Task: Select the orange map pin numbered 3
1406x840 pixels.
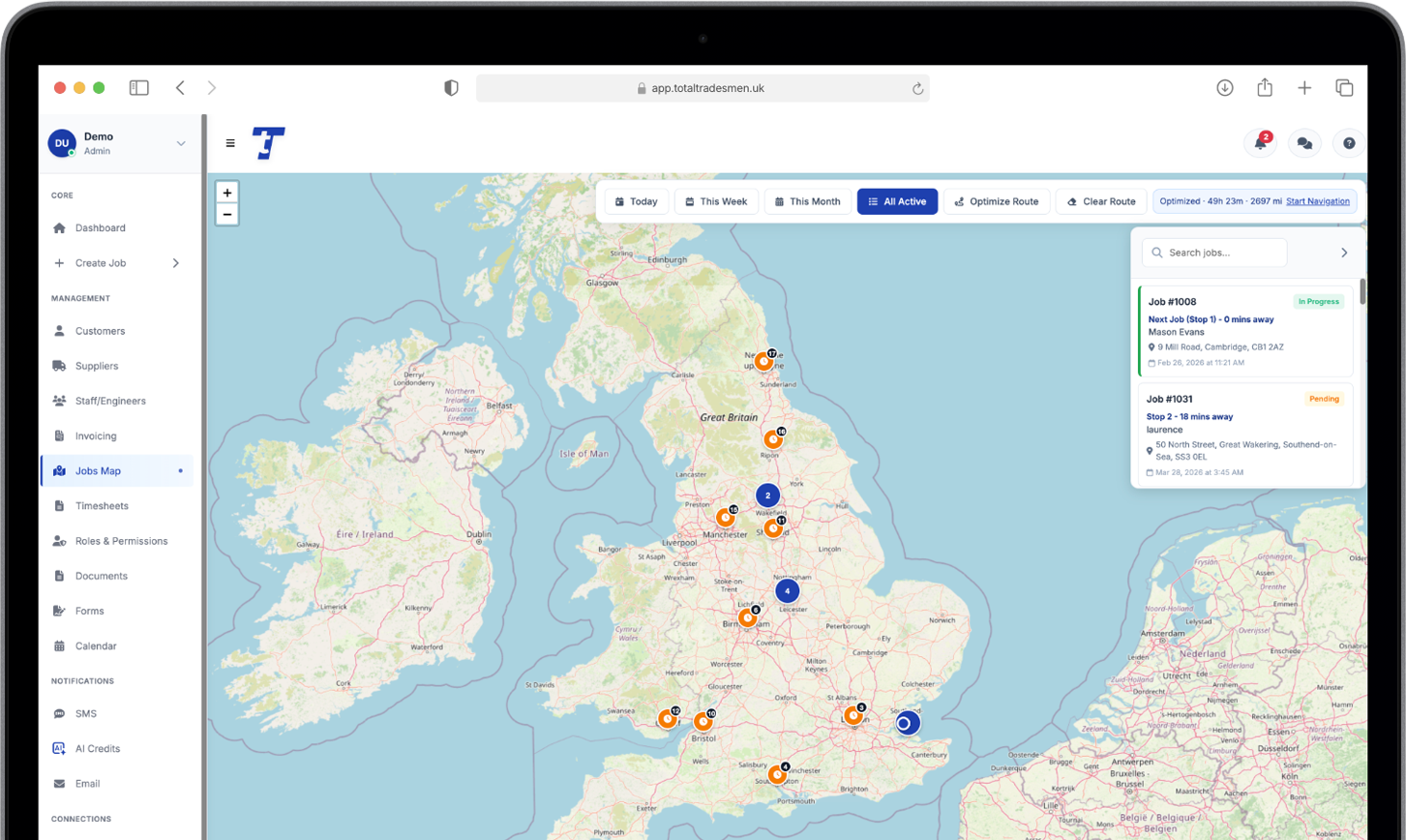Action: (x=853, y=715)
